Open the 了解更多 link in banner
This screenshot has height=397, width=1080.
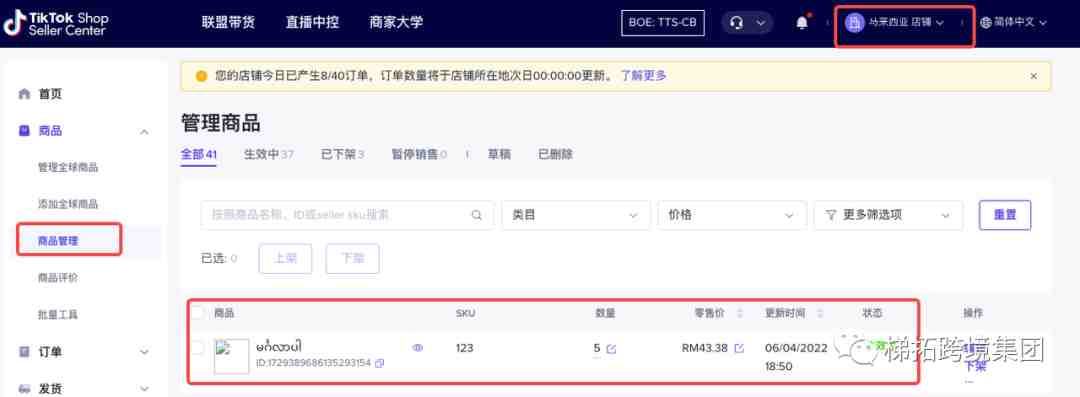coord(643,76)
